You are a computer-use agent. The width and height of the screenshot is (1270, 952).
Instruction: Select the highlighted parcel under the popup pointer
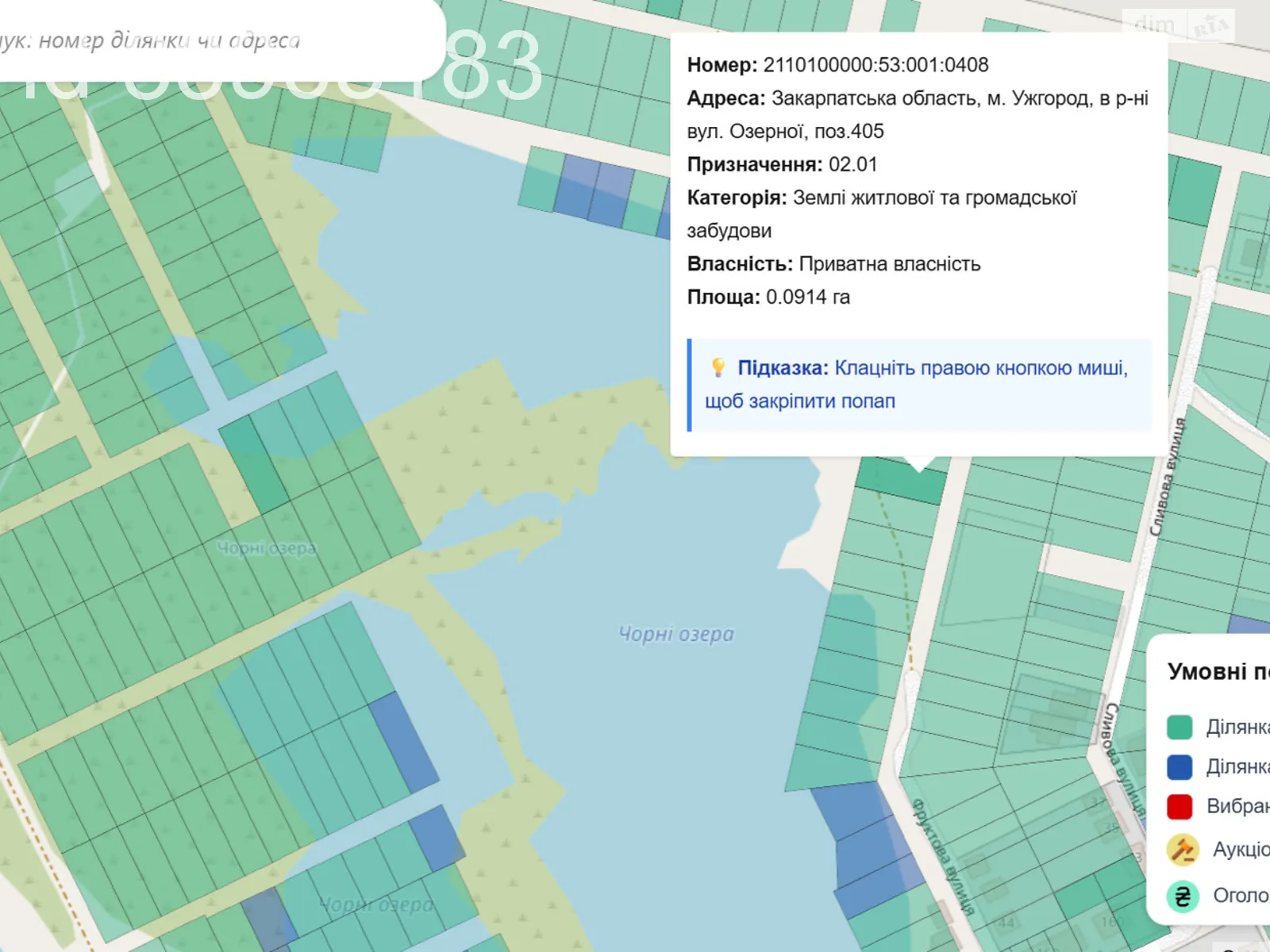[901, 479]
